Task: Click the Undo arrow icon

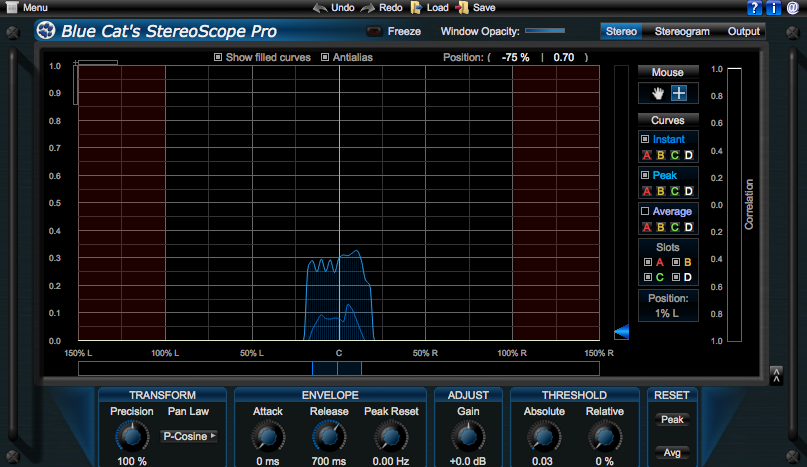Action: 320,8
